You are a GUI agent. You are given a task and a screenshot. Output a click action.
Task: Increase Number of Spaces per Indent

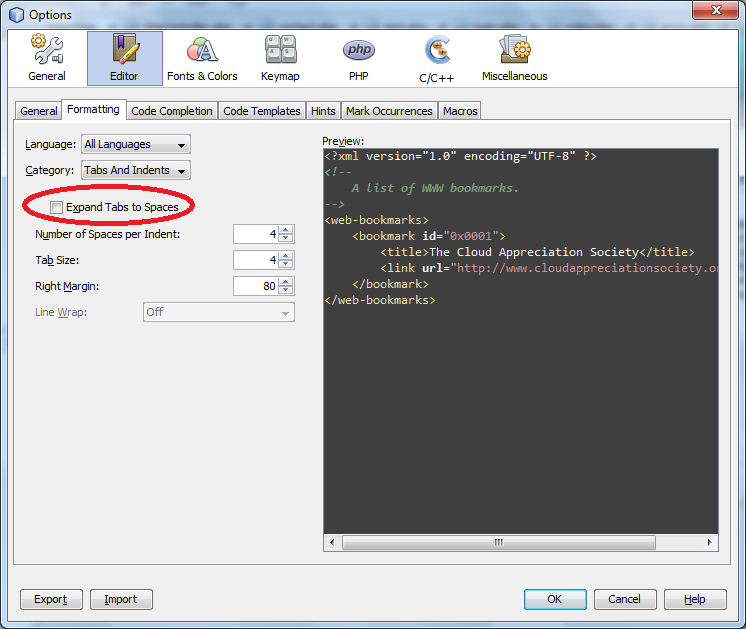[x=285, y=230]
